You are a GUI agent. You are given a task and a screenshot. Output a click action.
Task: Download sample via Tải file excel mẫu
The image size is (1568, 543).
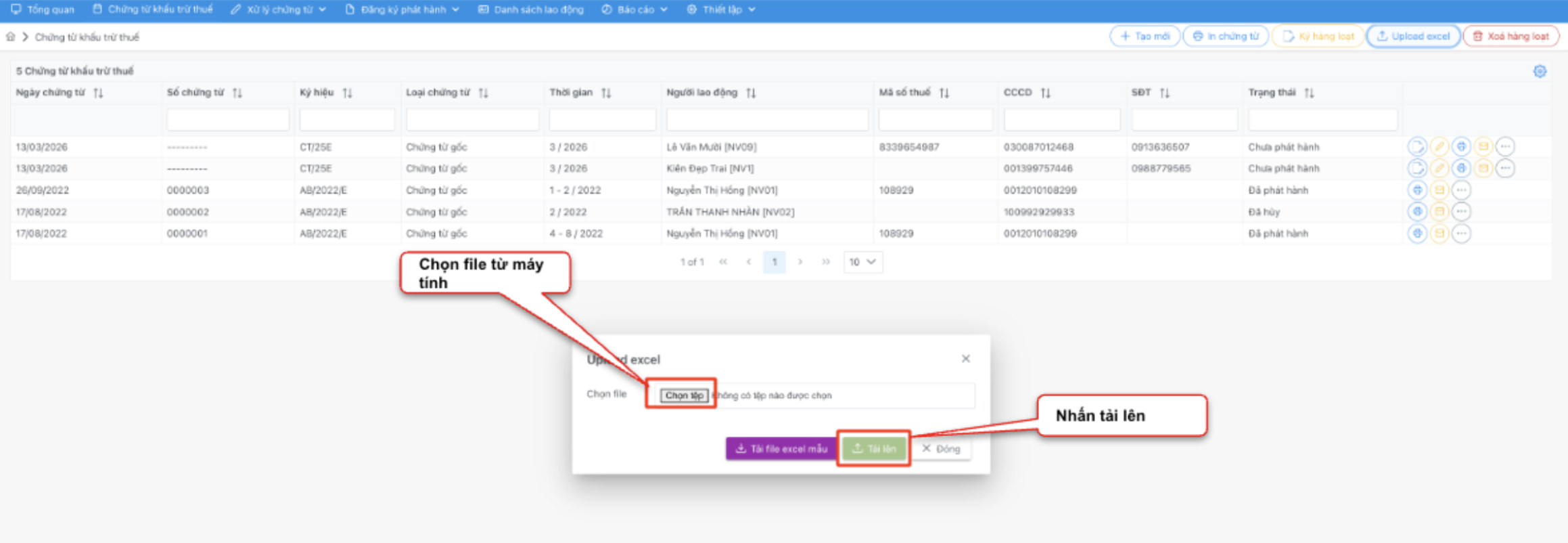781,448
